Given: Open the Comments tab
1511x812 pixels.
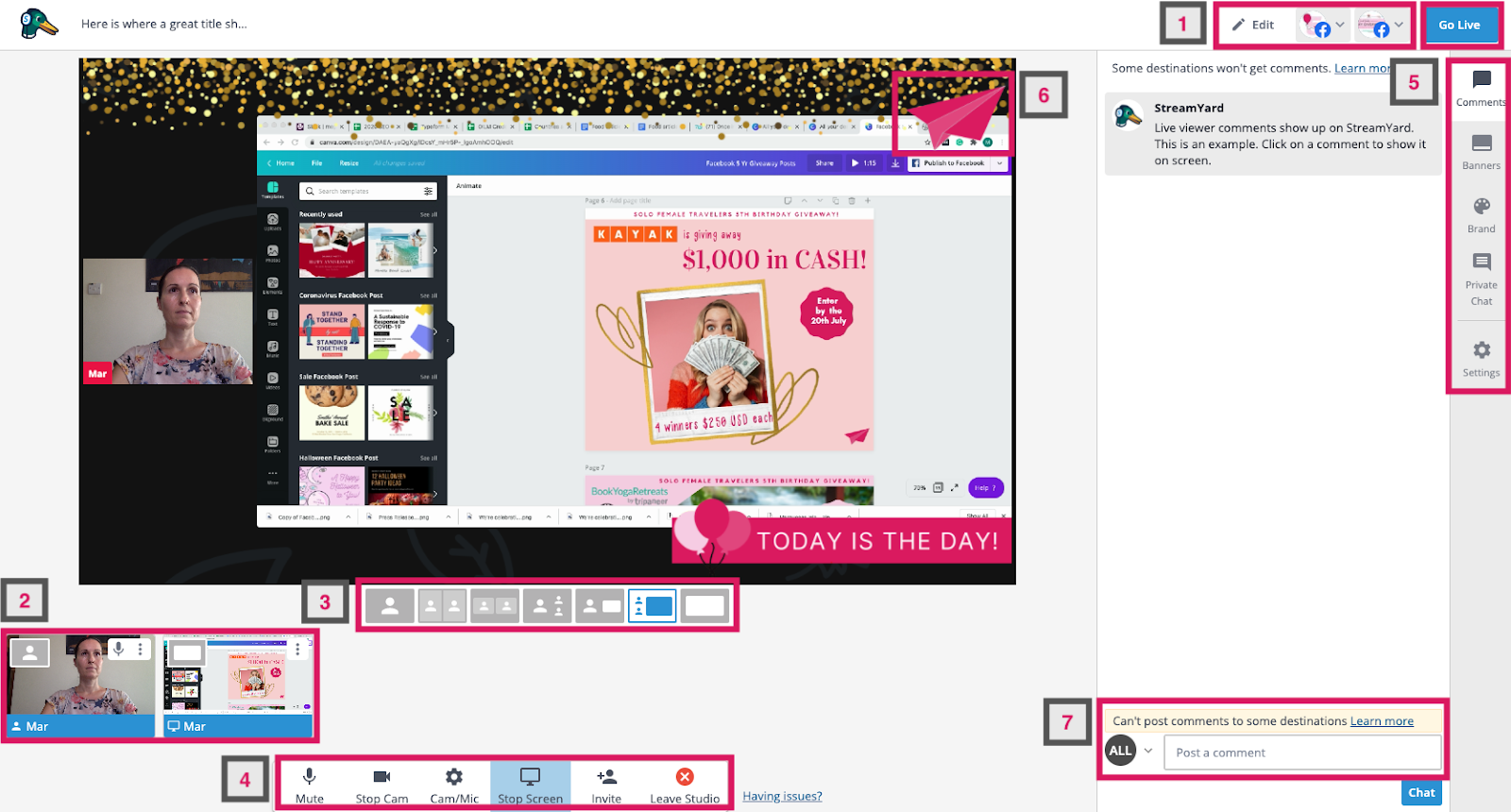Looking at the screenshot, I should tap(1481, 89).
